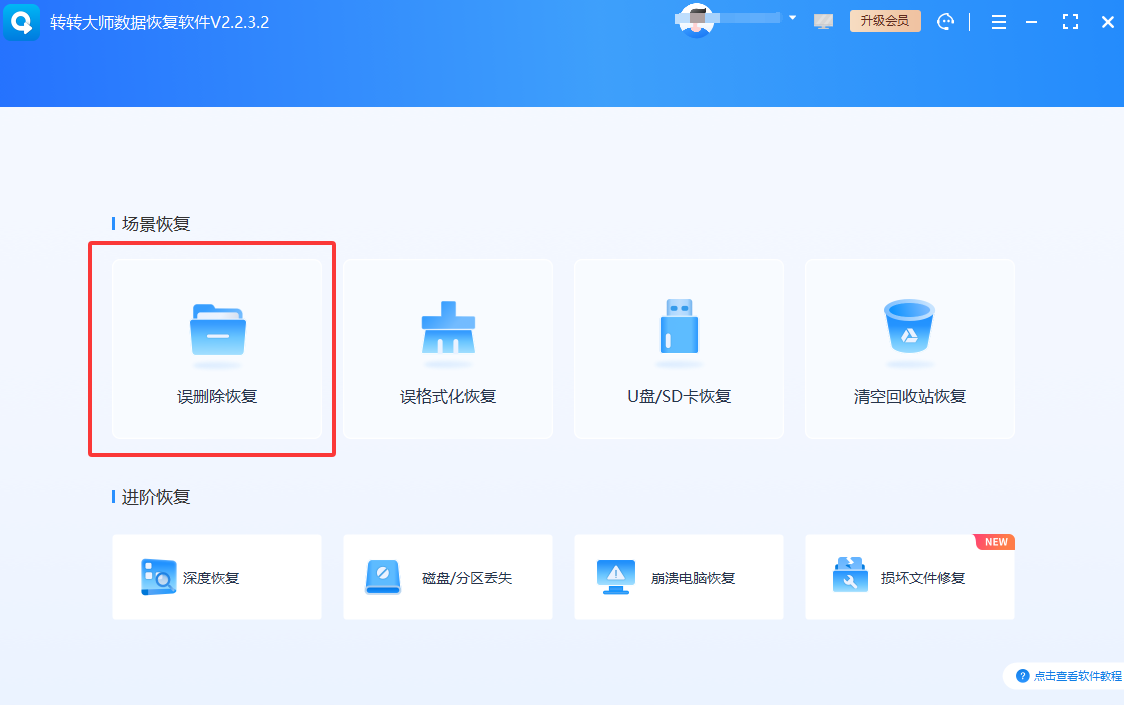This screenshot has width=1124, height=705.
Task: Expand the account dropdown arrow
Action: (792, 18)
